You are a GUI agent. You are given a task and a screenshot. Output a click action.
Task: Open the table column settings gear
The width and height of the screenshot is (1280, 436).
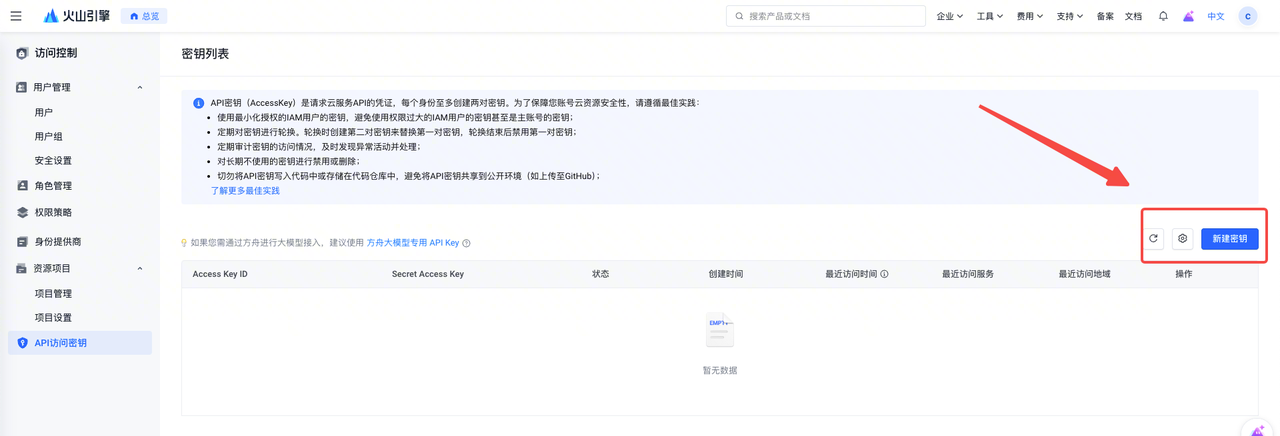[x=1182, y=239]
